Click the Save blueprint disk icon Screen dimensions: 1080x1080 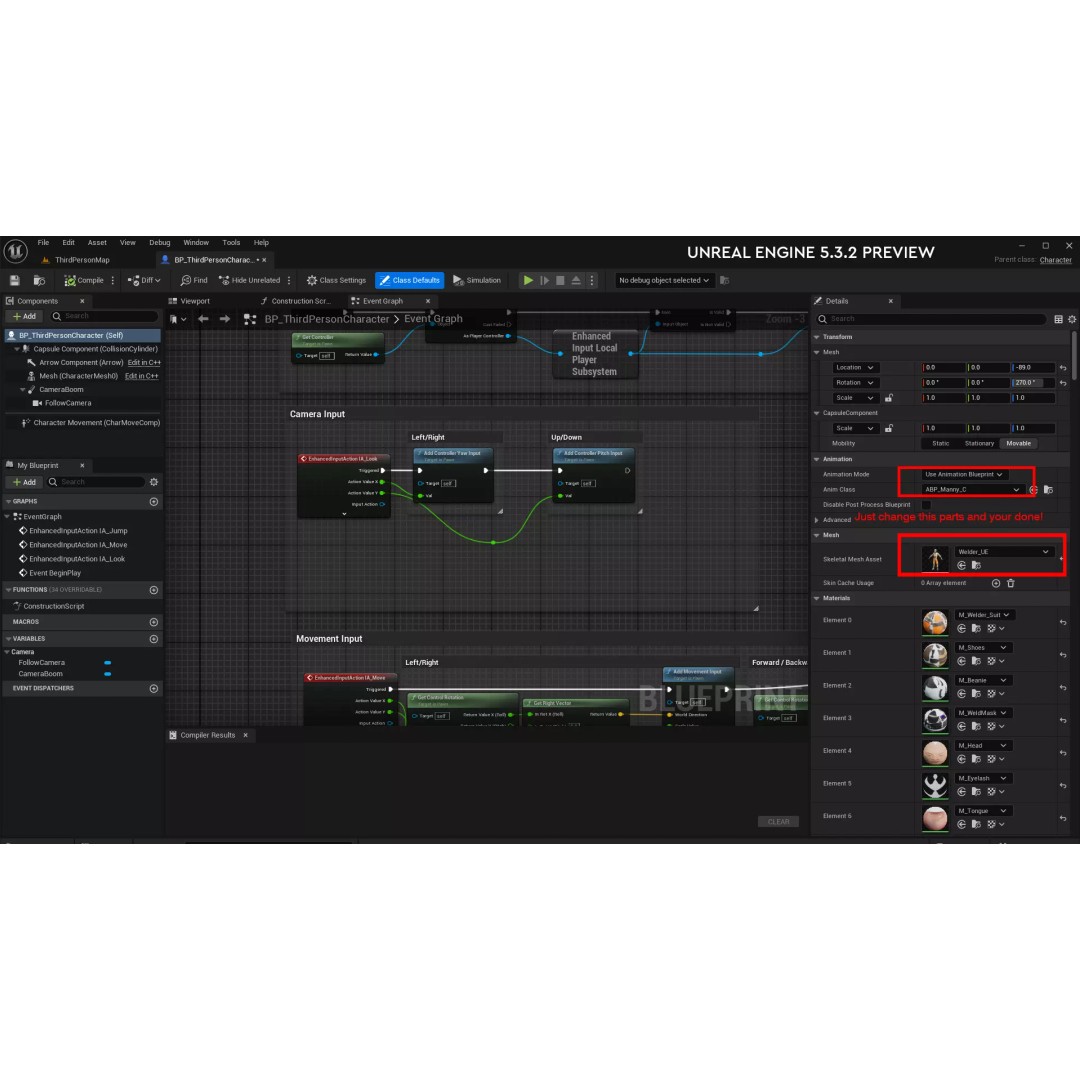[x=14, y=280]
